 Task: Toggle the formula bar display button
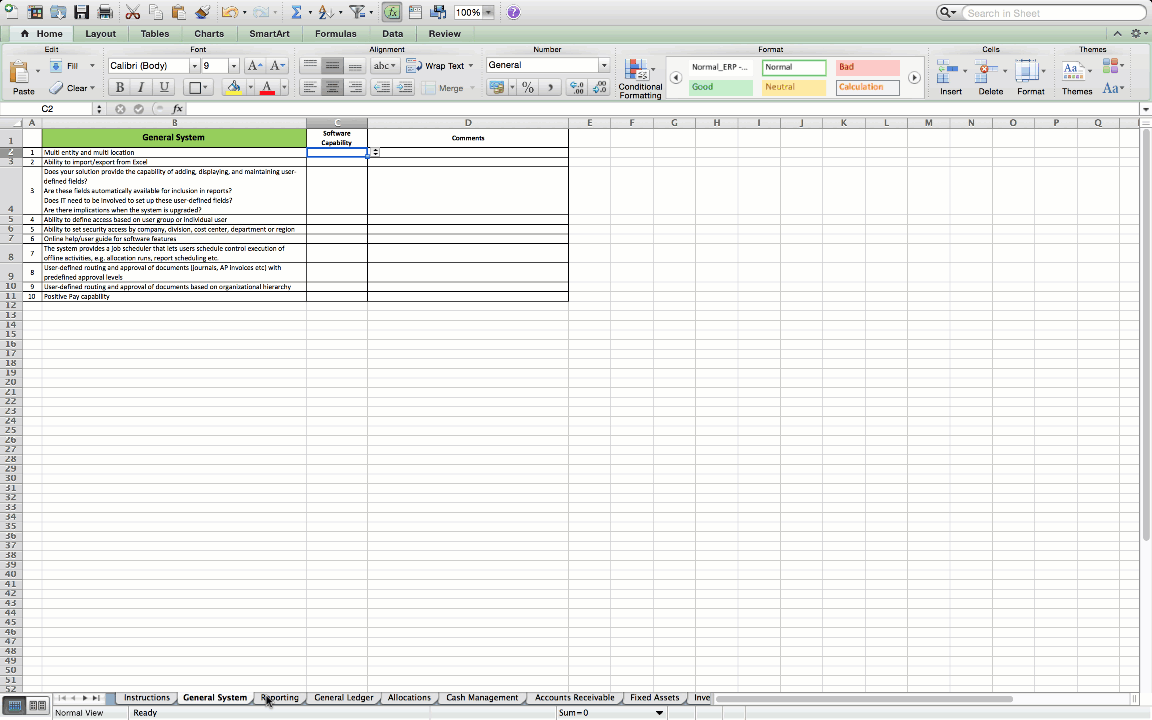click(392, 13)
